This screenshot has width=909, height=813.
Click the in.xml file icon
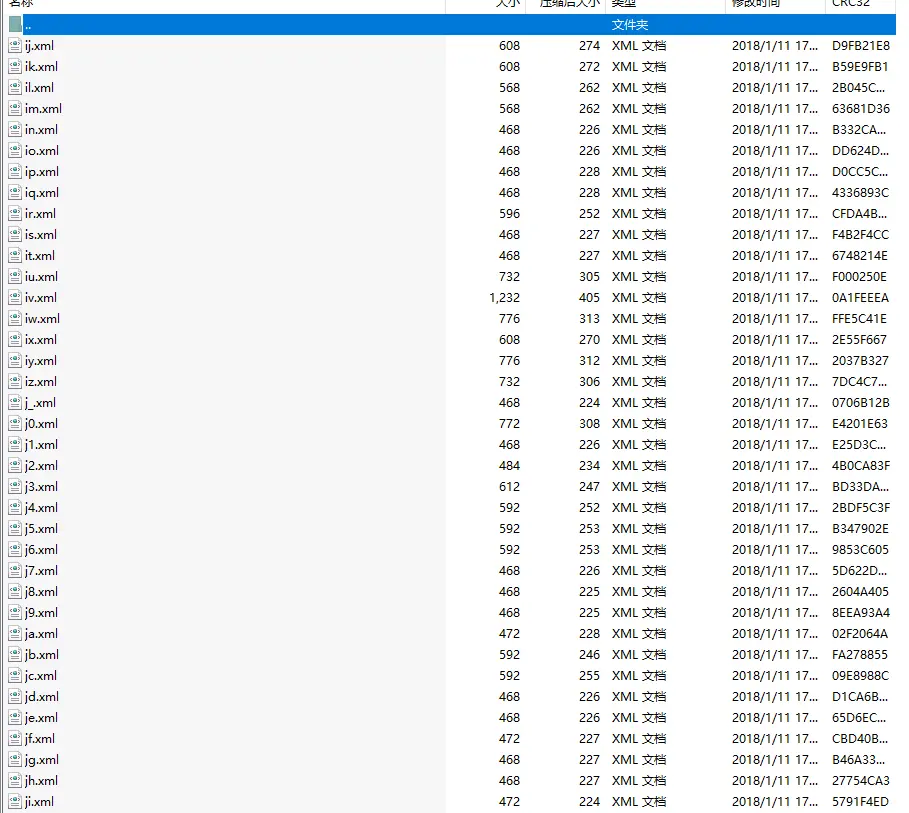pyautogui.click(x=15, y=130)
